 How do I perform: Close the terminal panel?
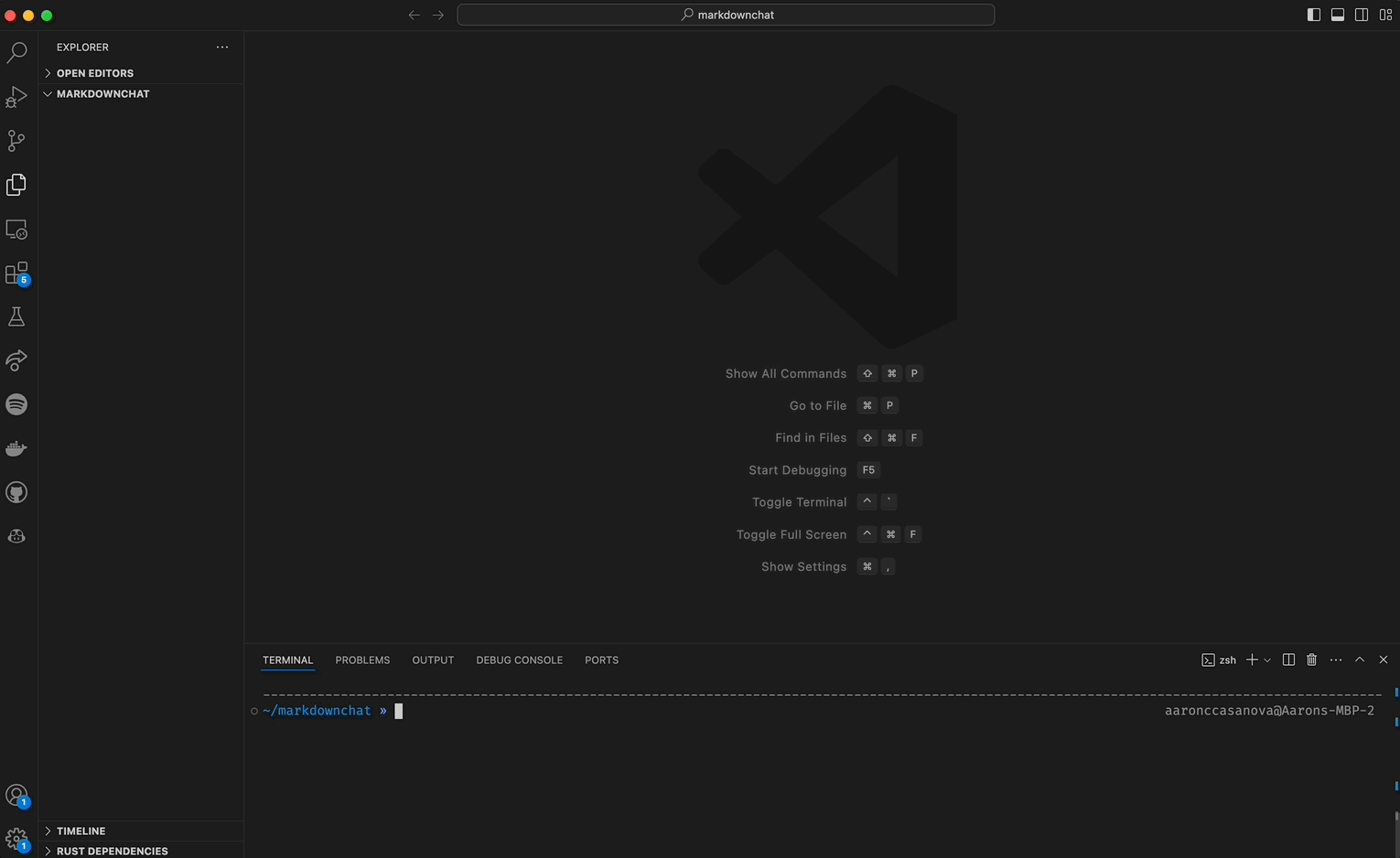click(1384, 660)
